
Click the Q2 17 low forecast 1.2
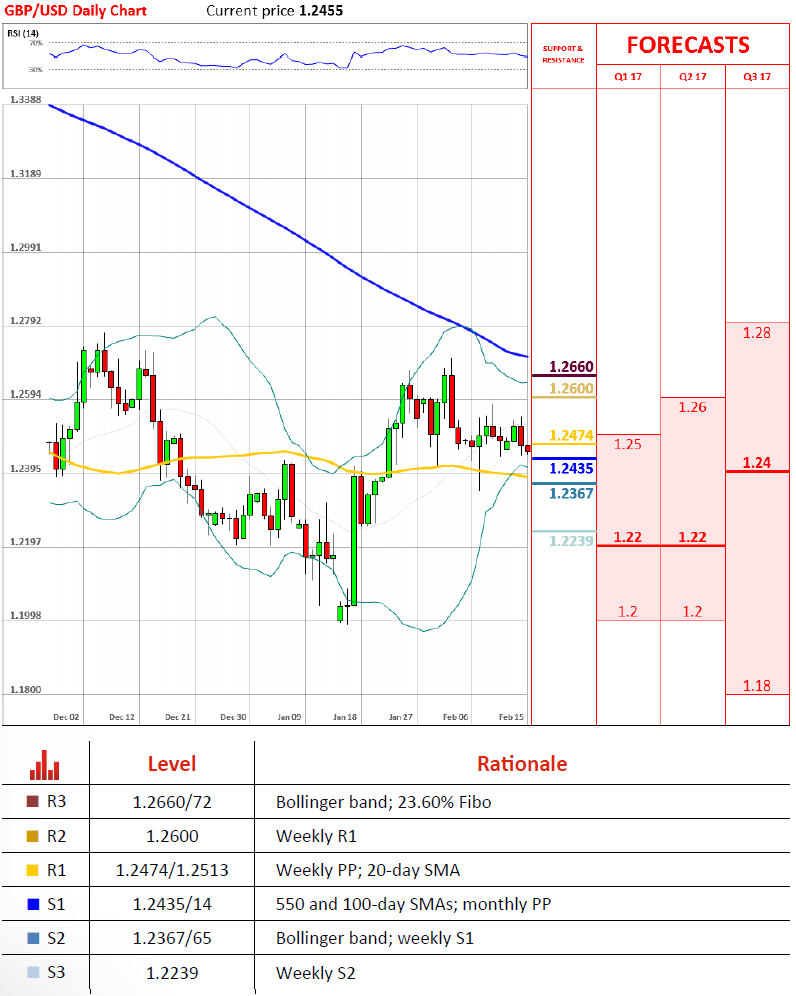692,612
